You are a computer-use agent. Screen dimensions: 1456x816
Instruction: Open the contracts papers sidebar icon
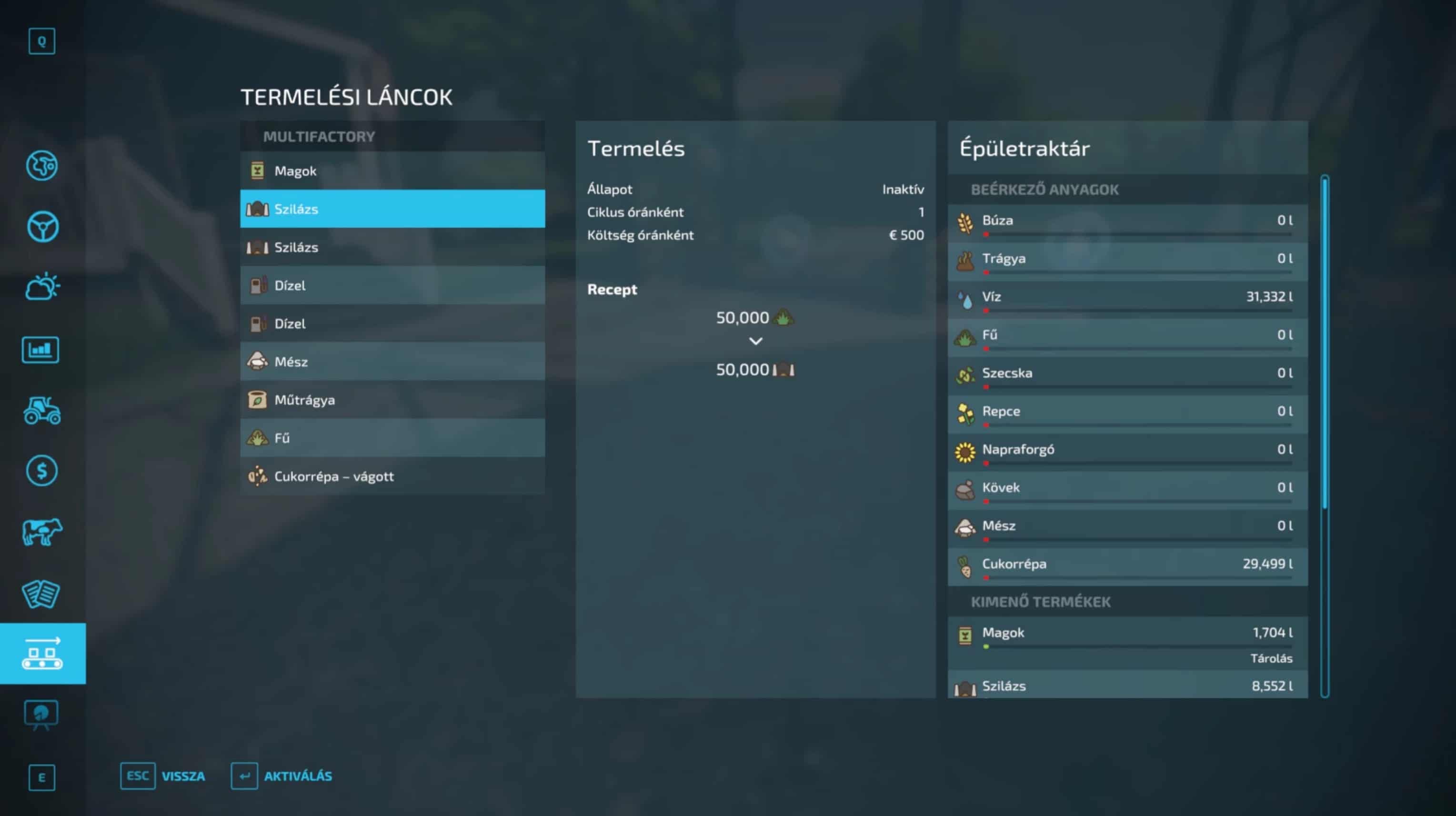click(40, 594)
